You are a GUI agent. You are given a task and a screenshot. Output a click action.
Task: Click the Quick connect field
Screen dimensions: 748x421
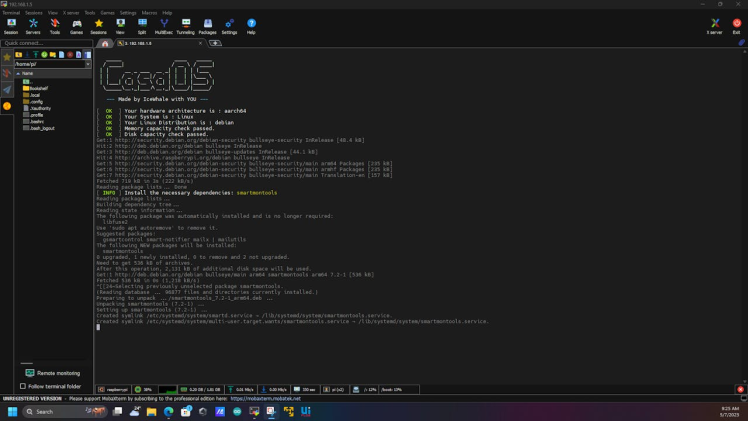pyautogui.click(x=45, y=44)
